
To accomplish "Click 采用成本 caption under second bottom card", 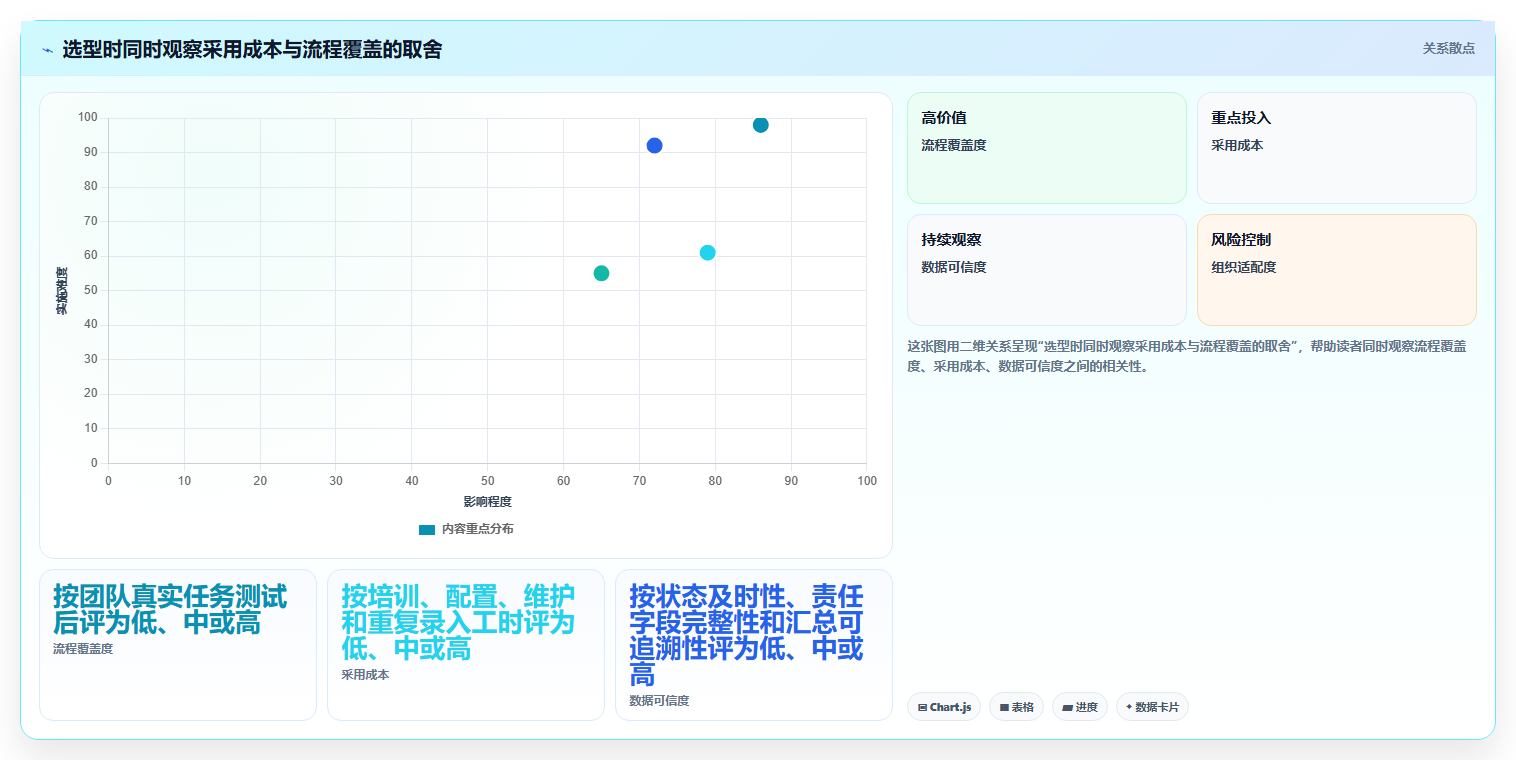I will coord(365,674).
